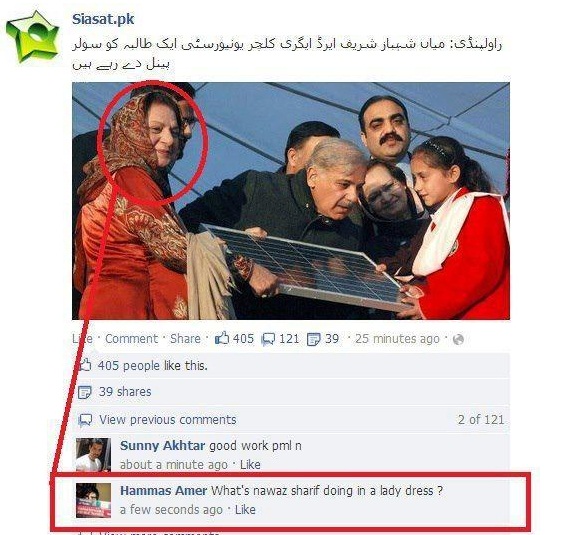Viewport: 576px width, 535px height.
Task: Open Sunny Akhtar's profile name
Action: click(x=162, y=446)
